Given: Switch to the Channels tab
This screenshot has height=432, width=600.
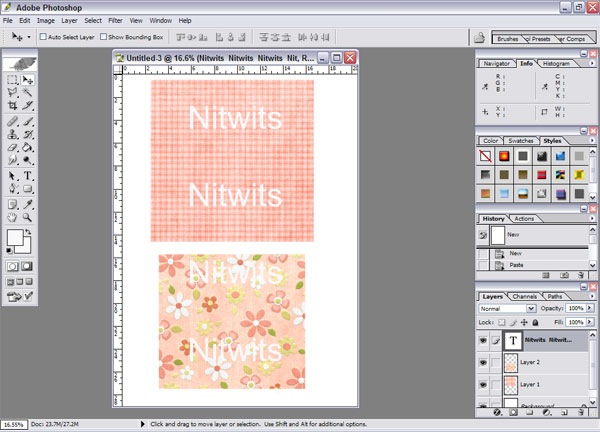Looking at the screenshot, I should click(x=524, y=296).
